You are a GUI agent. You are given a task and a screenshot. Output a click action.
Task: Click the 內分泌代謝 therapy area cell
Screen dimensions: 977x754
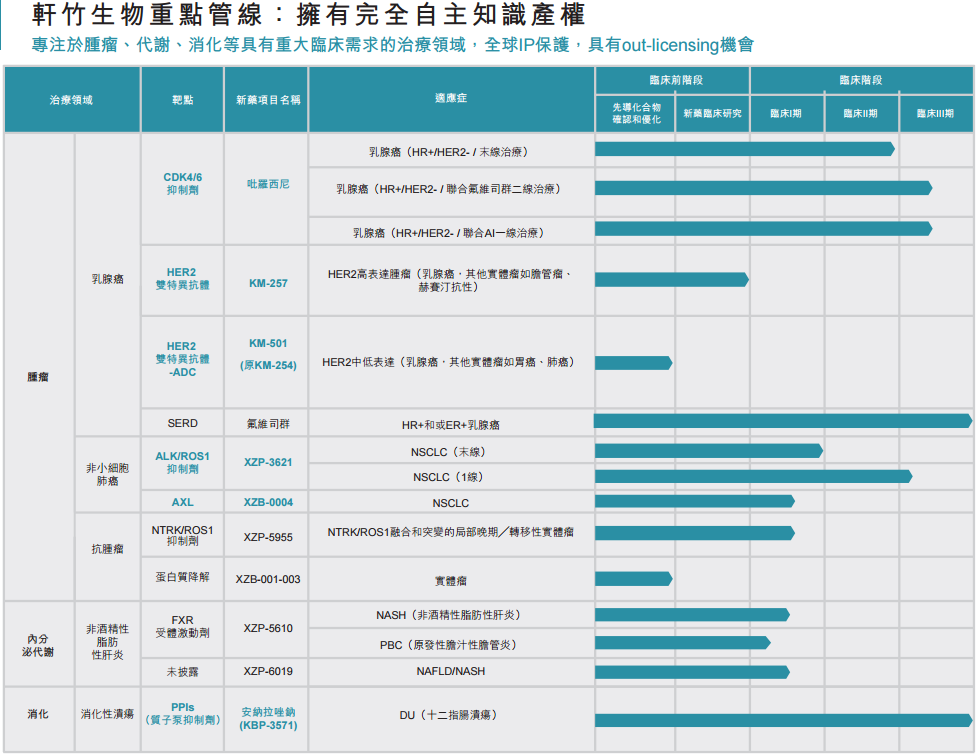click(x=38, y=646)
